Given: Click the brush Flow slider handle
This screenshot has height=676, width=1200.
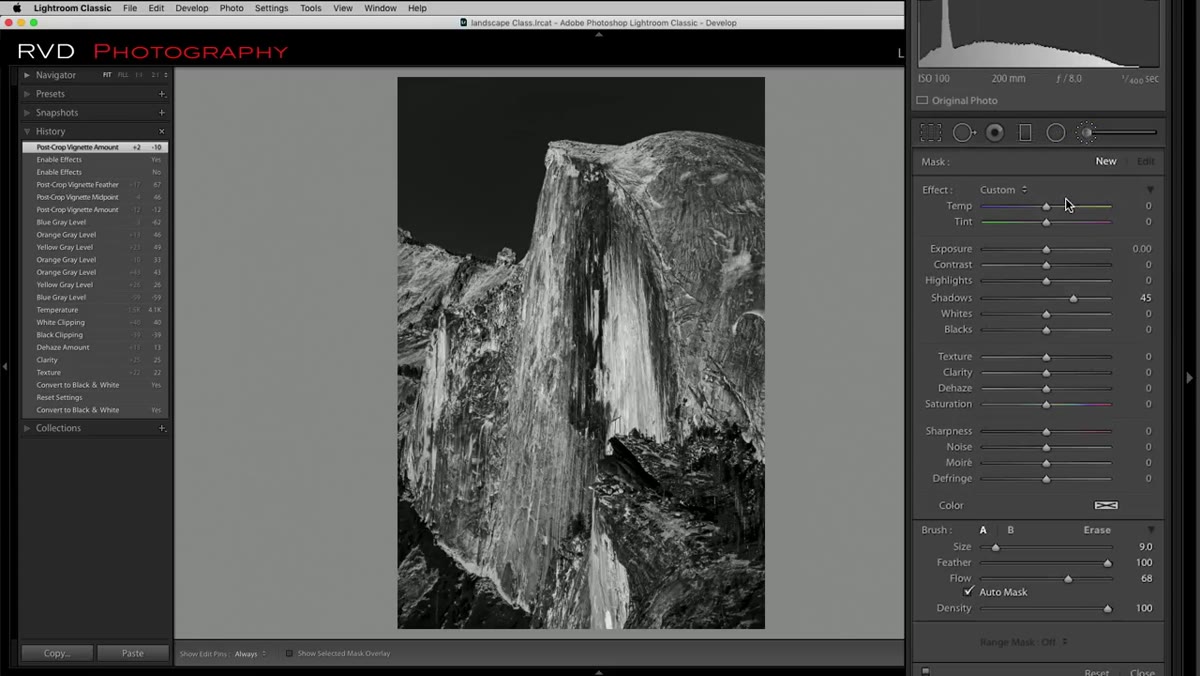Looking at the screenshot, I should pyautogui.click(x=1068, y=578).
